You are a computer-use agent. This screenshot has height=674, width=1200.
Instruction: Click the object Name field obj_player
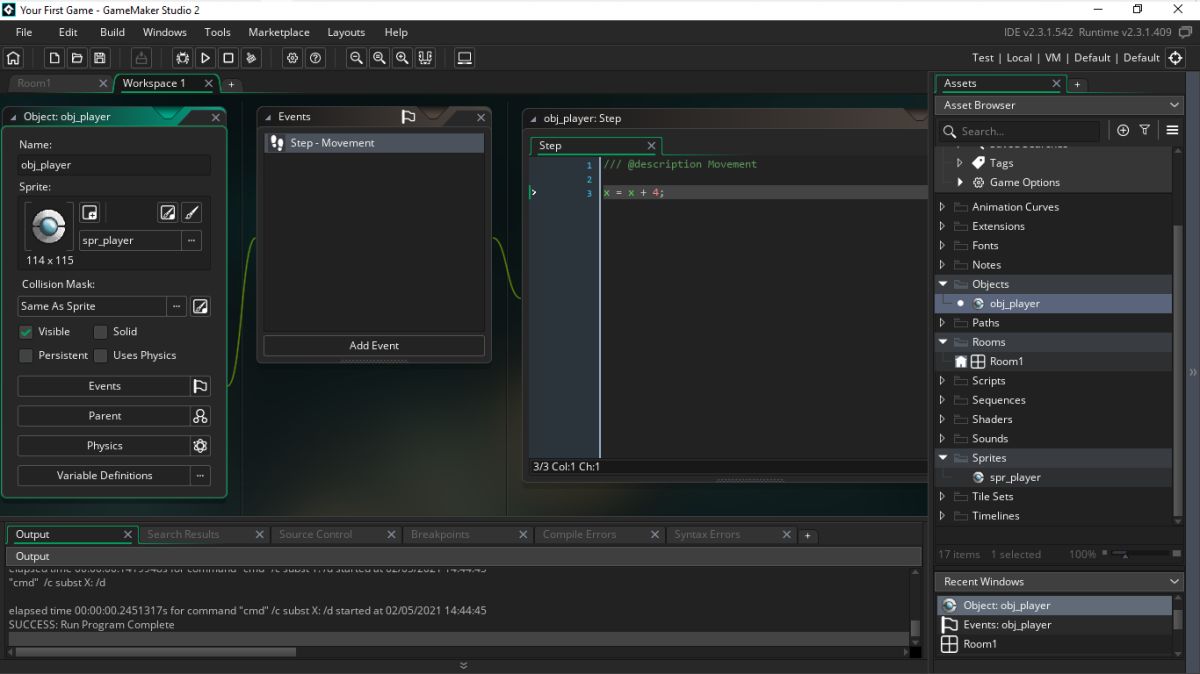(114, 165)
